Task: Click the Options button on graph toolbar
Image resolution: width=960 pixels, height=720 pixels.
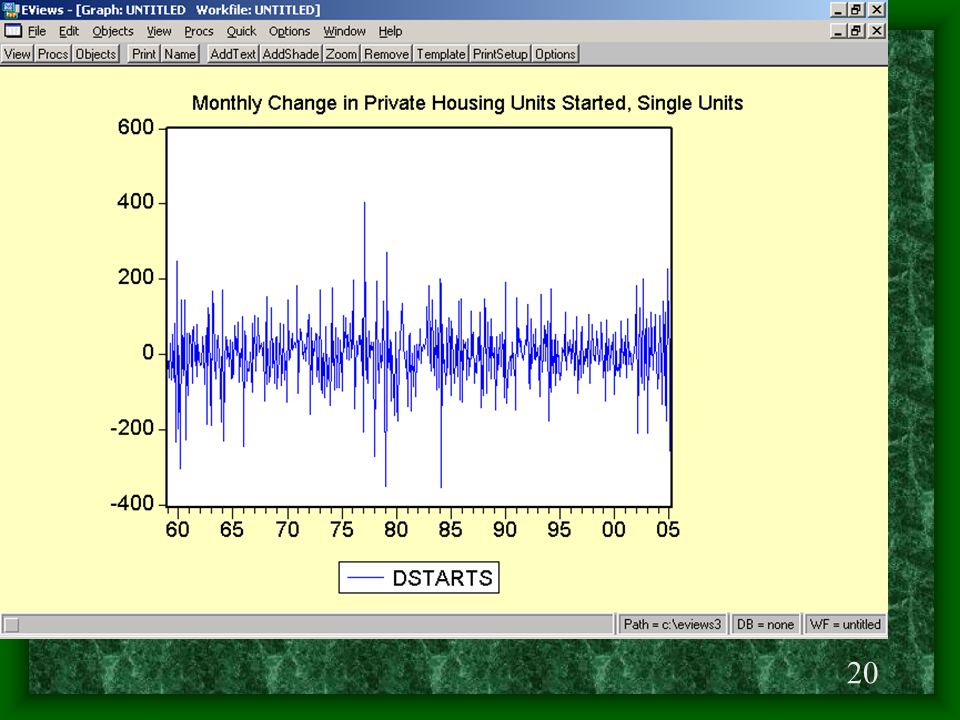Action: [x=555, y=54]
